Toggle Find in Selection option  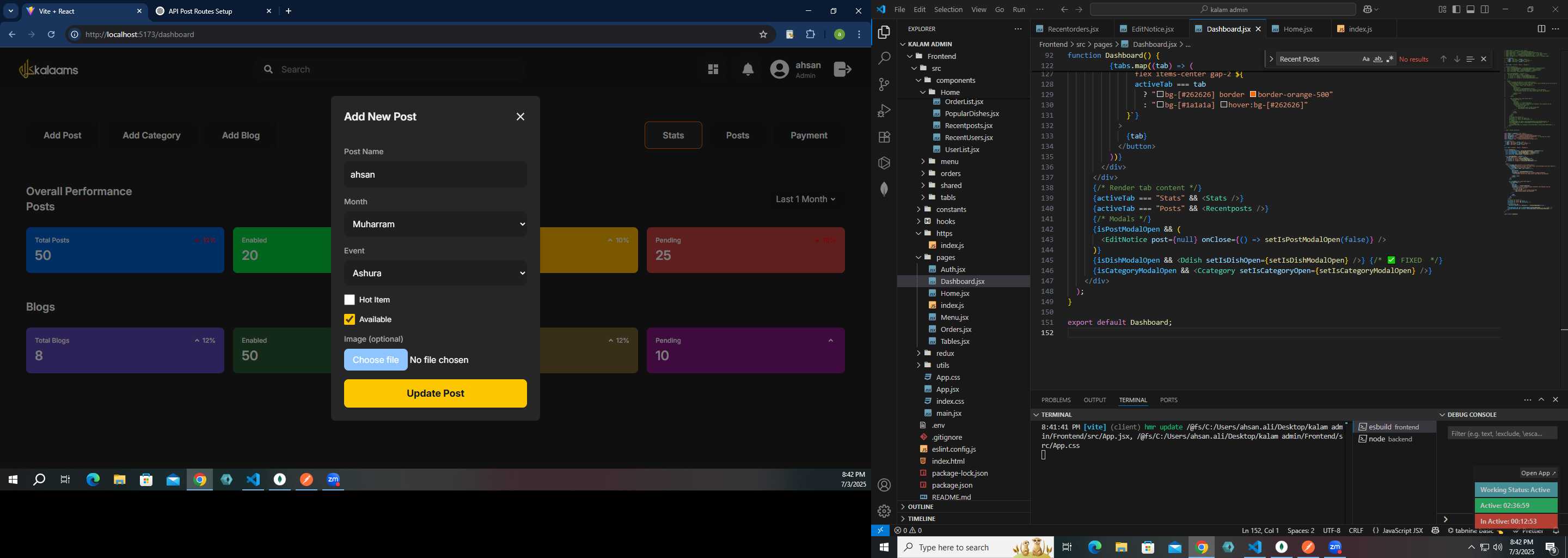pyautogui.click(x=1470, y=59)
